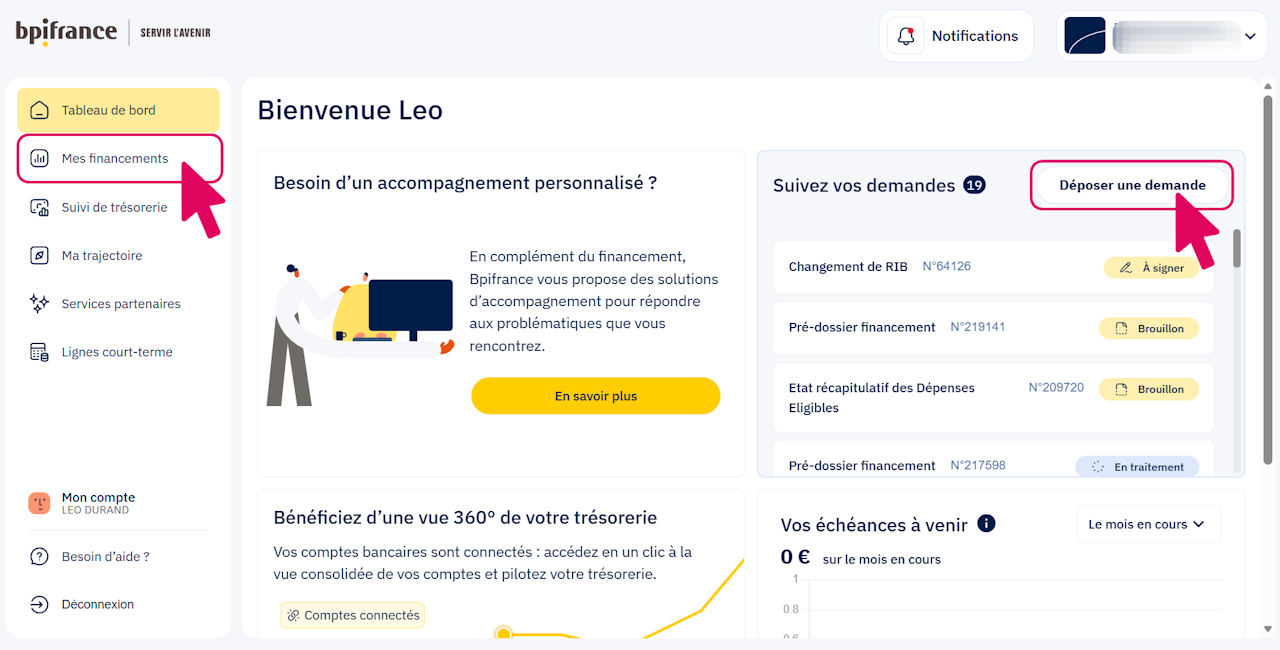Image resolution: width=1280 pixels, height=650 pixels.
Task: Click the Services partenaires sparkle icon
Action: coord(39,303)
